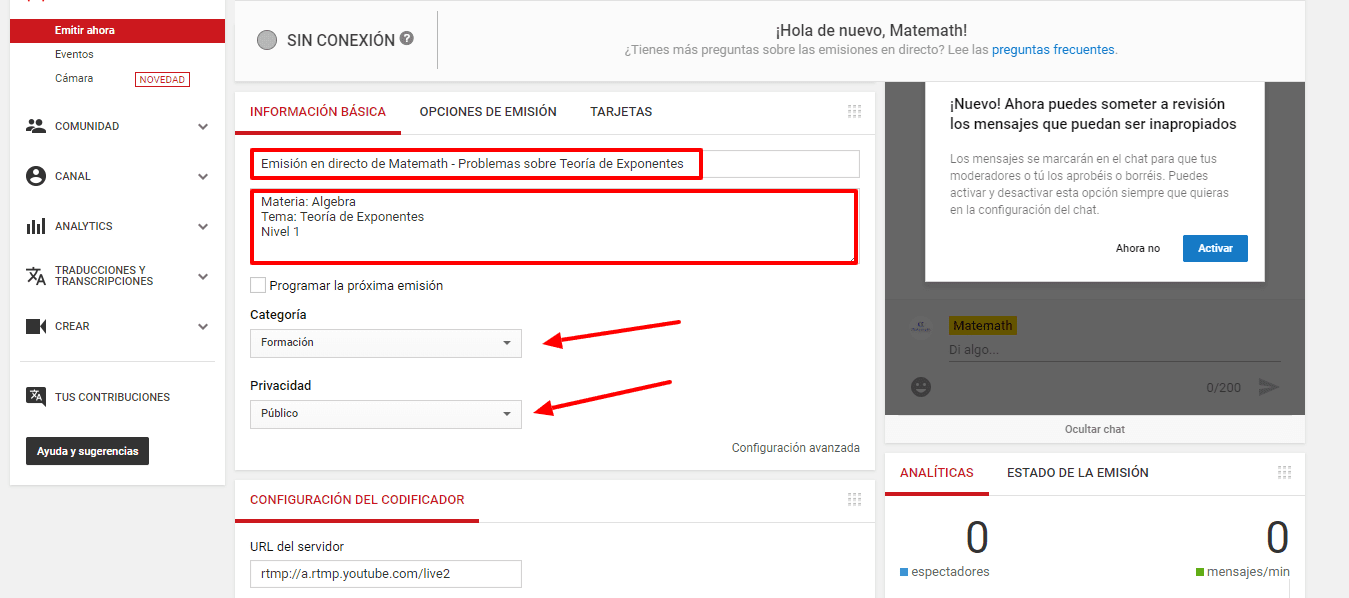Click the Canal account icon

(36, 176)
